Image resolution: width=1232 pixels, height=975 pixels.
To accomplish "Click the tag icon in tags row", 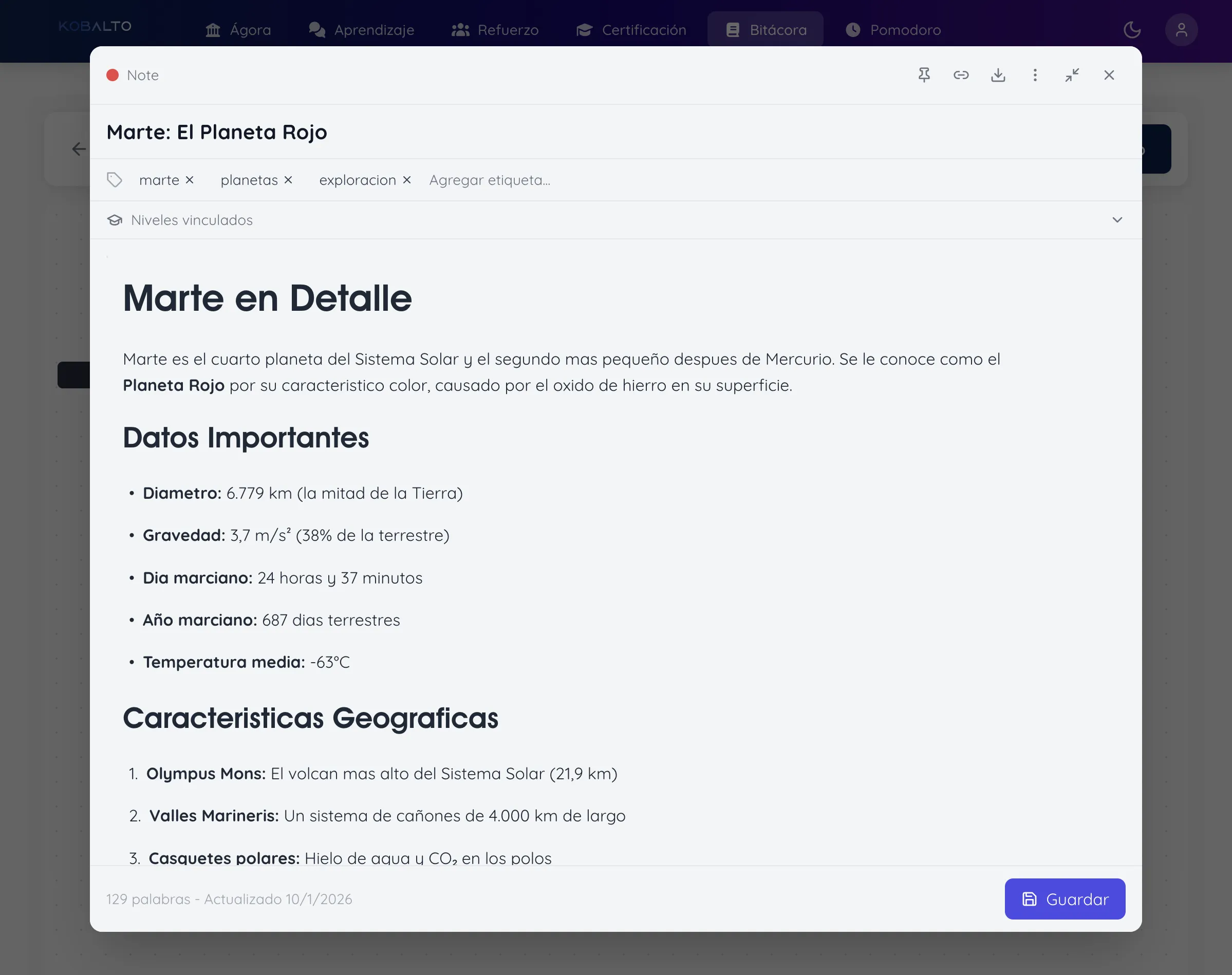I will pos(115,180).
